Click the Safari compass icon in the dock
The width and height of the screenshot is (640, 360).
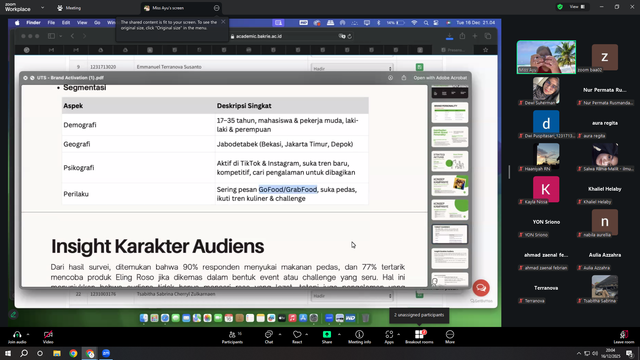point(165,318)
